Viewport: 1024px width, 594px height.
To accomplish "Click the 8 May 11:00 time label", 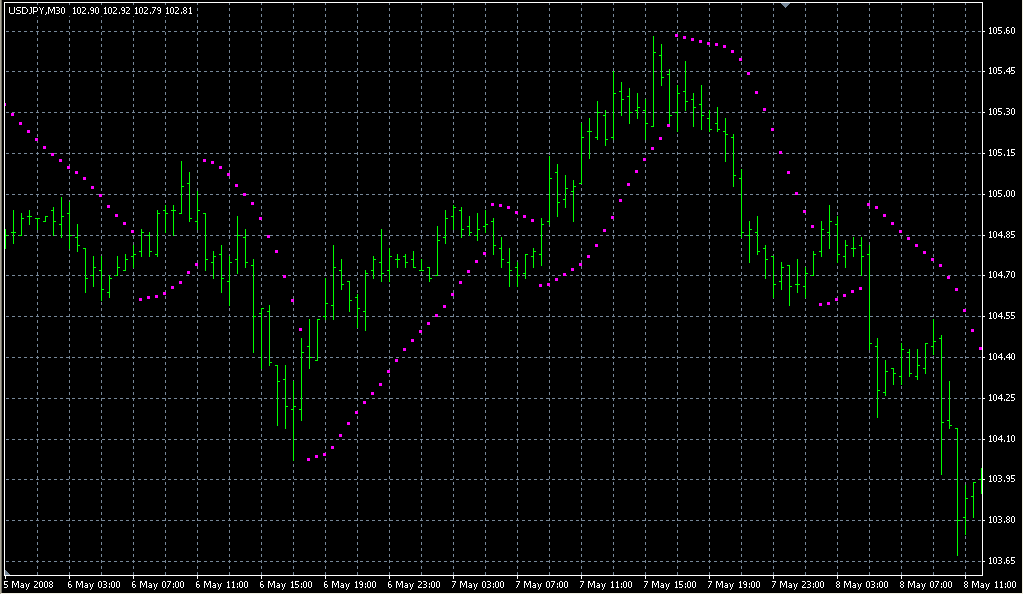I will pos(990,584).
